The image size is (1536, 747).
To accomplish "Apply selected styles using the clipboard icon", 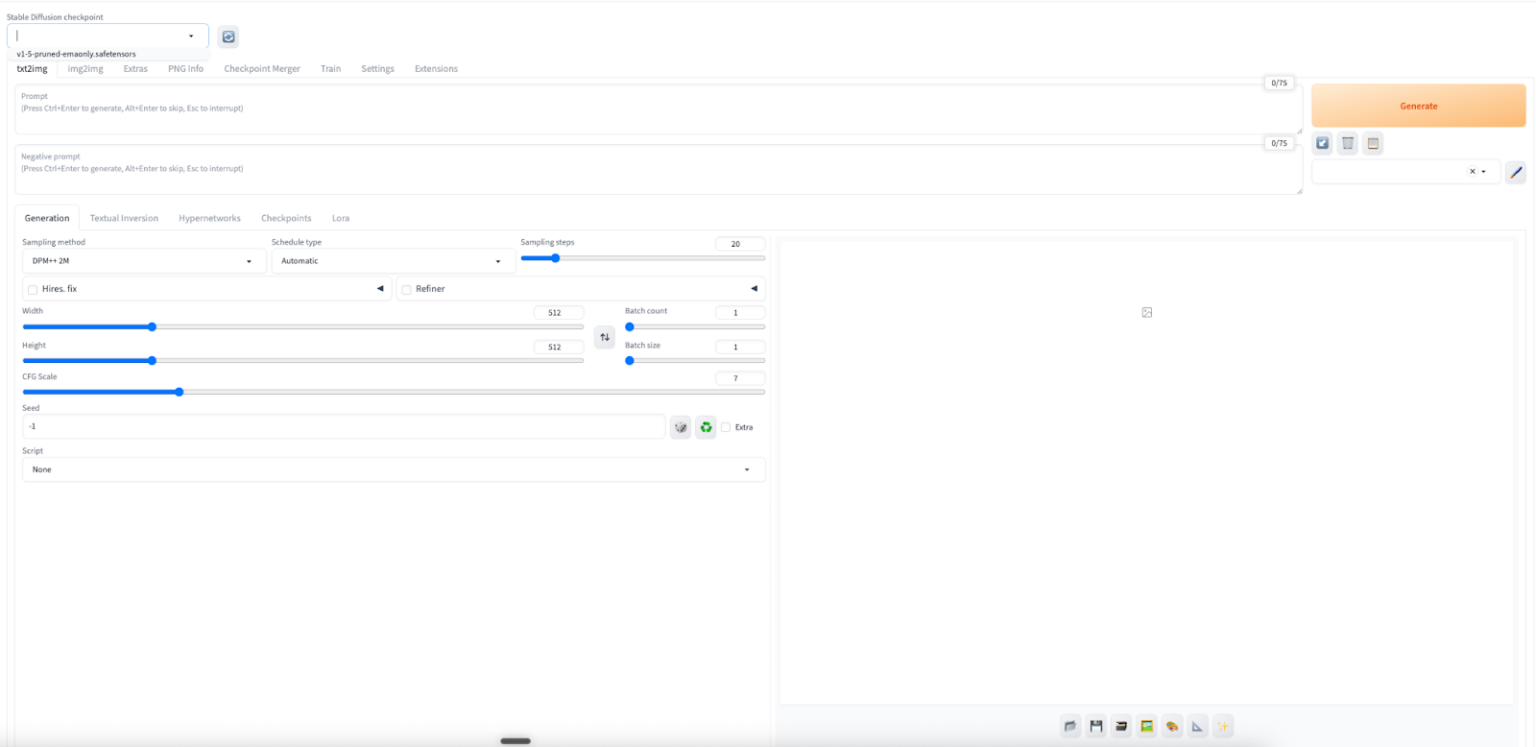I will 1373,143.
